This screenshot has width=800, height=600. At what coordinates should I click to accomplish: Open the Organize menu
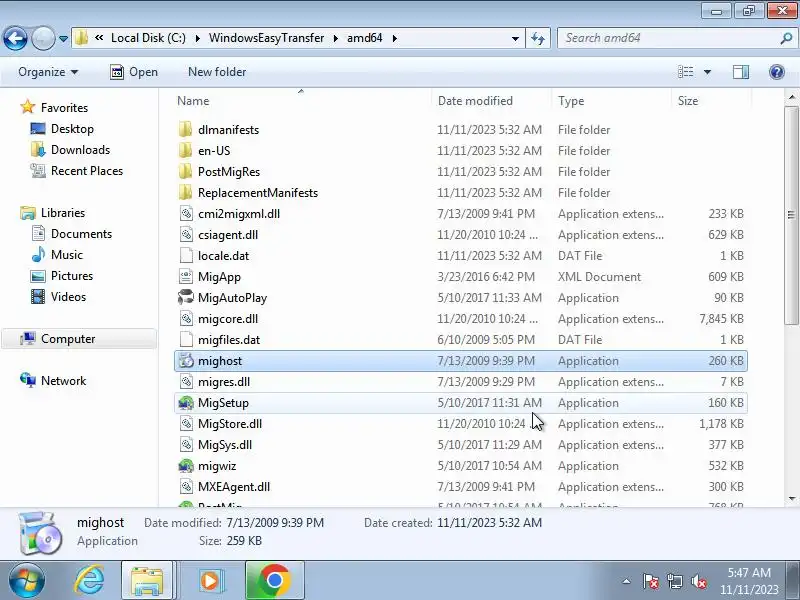pyautogui.click(x=48, y=72)
